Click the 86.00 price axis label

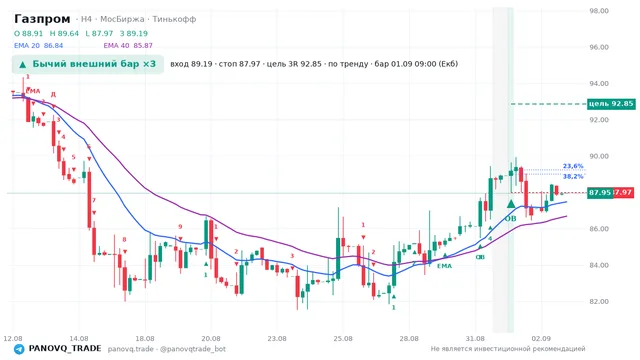pos(599,229)
